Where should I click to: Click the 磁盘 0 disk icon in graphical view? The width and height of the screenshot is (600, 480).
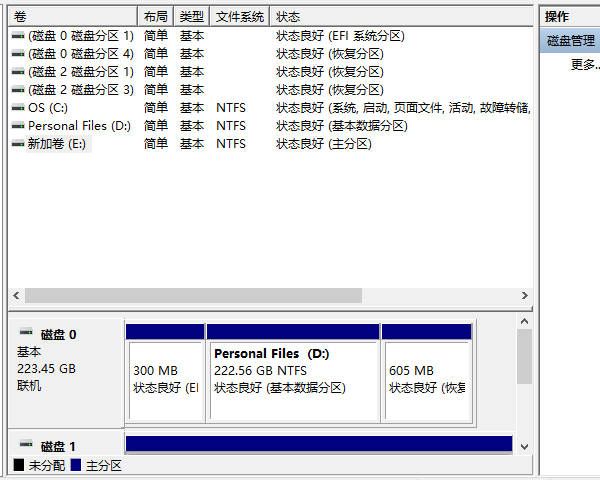(25, 335)
